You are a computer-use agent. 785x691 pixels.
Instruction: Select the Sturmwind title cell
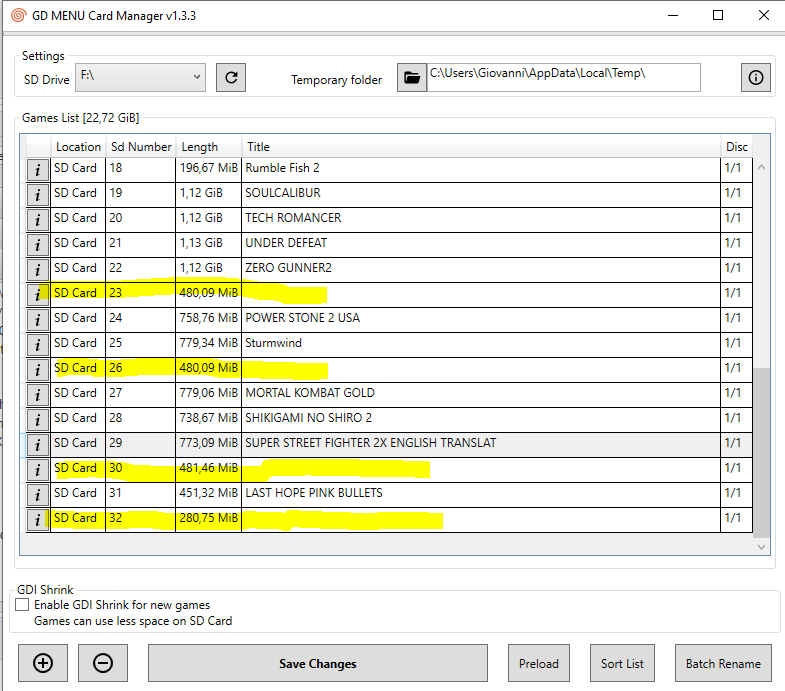pos(481,345)
